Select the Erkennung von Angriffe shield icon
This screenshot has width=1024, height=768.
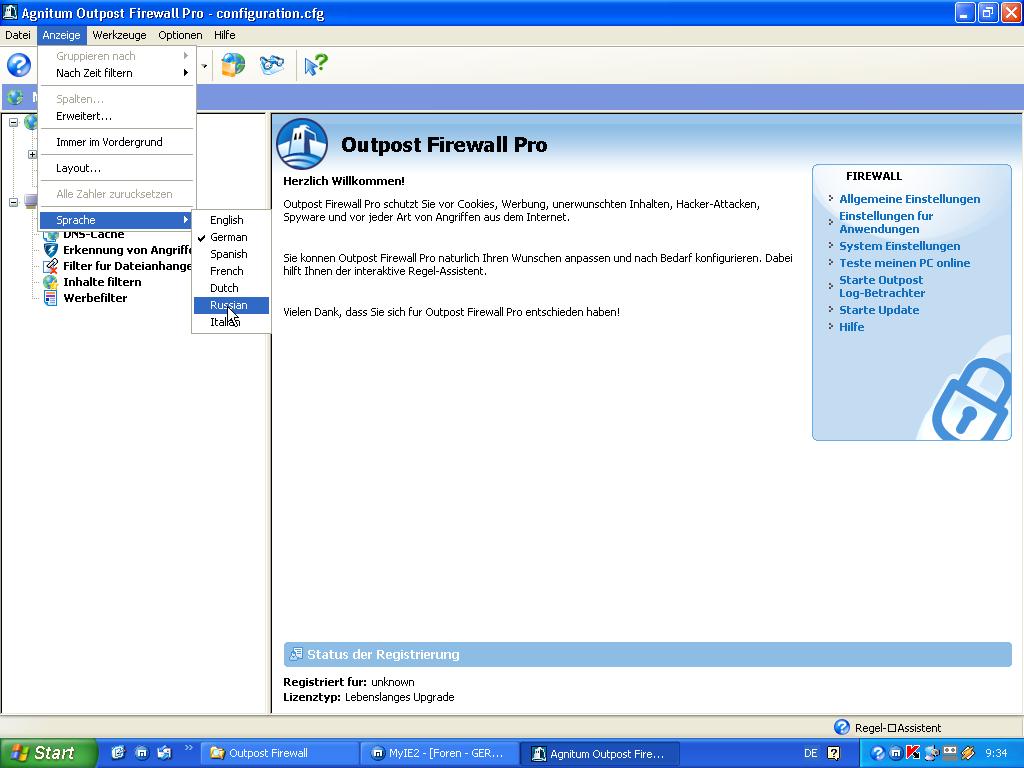pyautogui.click(x=50, y=249)
